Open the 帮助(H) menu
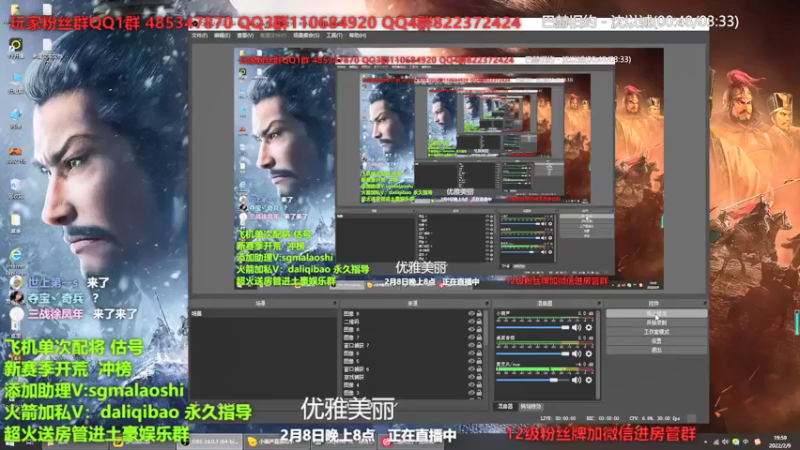Image resolution: width=800 pixels, height=450 pixels. point(358,36)
